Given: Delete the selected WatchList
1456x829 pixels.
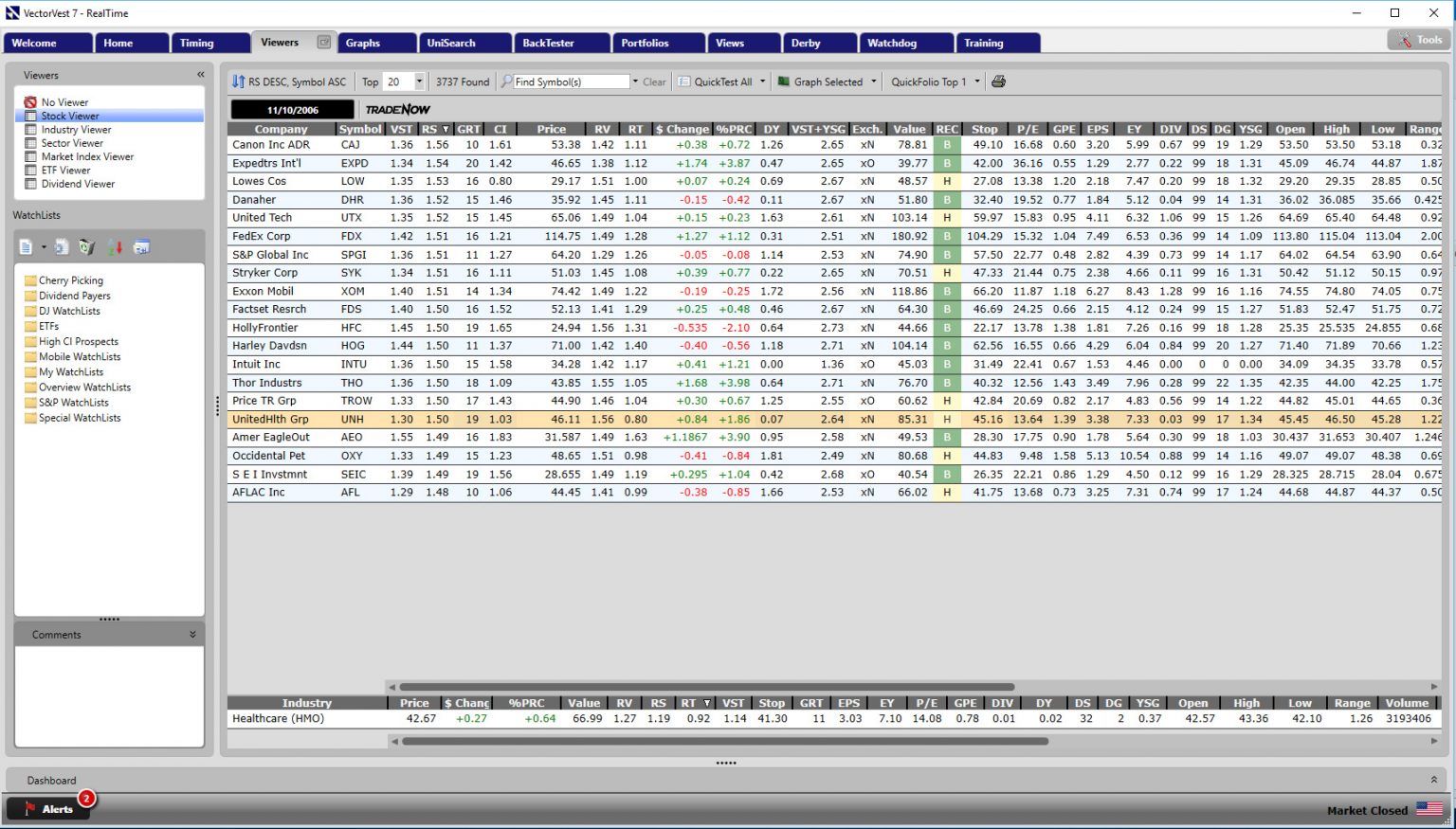Looking at the screenshot, I should 86,247.
